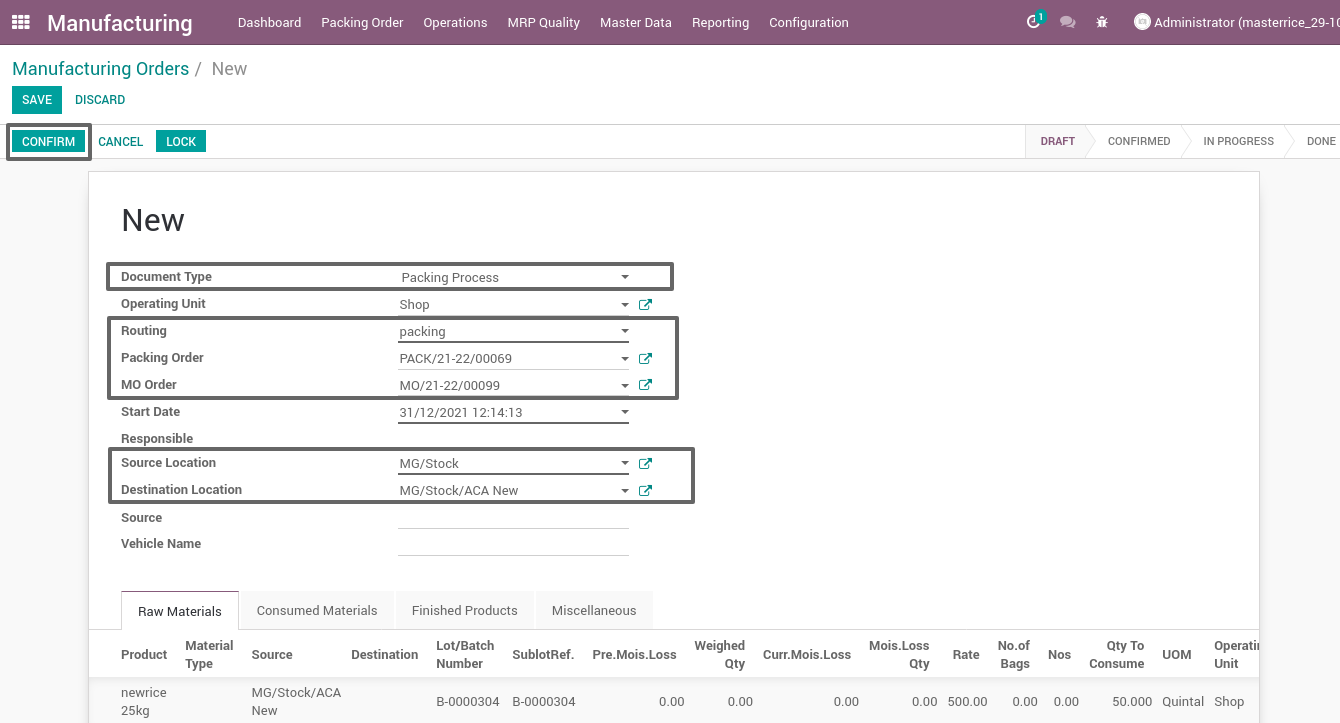Open the Routing dropdown arrow
This screenshot has width=1340, height=723.
624,331
